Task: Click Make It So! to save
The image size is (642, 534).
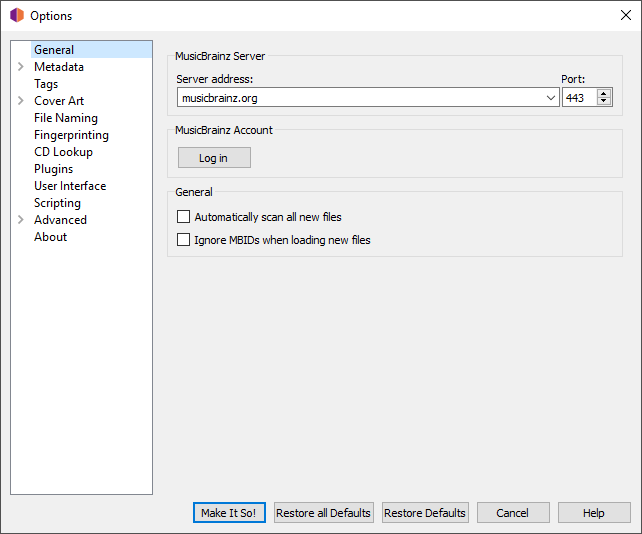Action: pyautogui.click(x=229, y=512)
